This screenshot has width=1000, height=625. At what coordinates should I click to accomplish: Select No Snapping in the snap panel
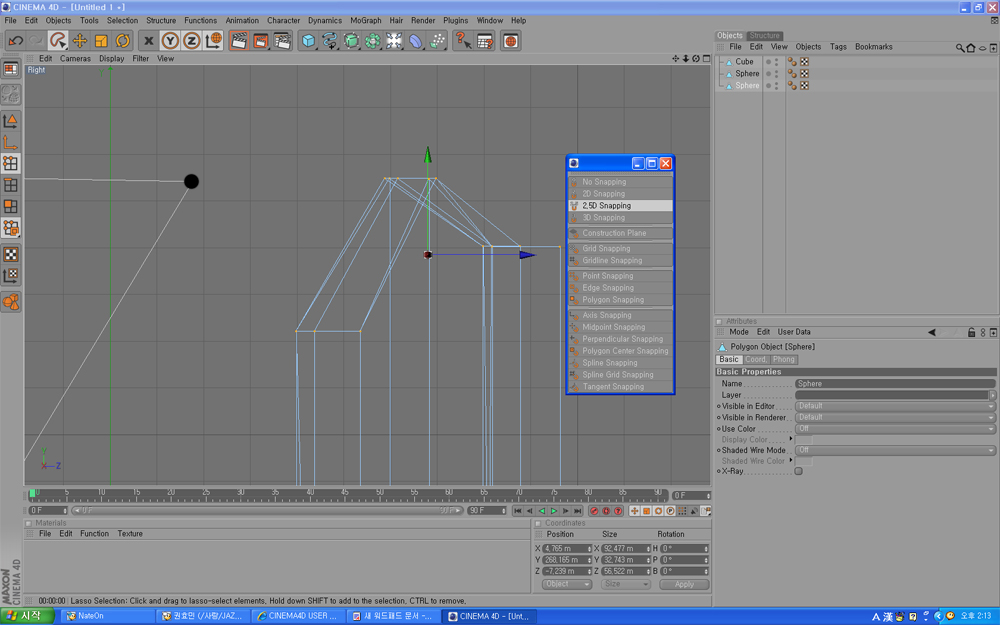point(620,182)
